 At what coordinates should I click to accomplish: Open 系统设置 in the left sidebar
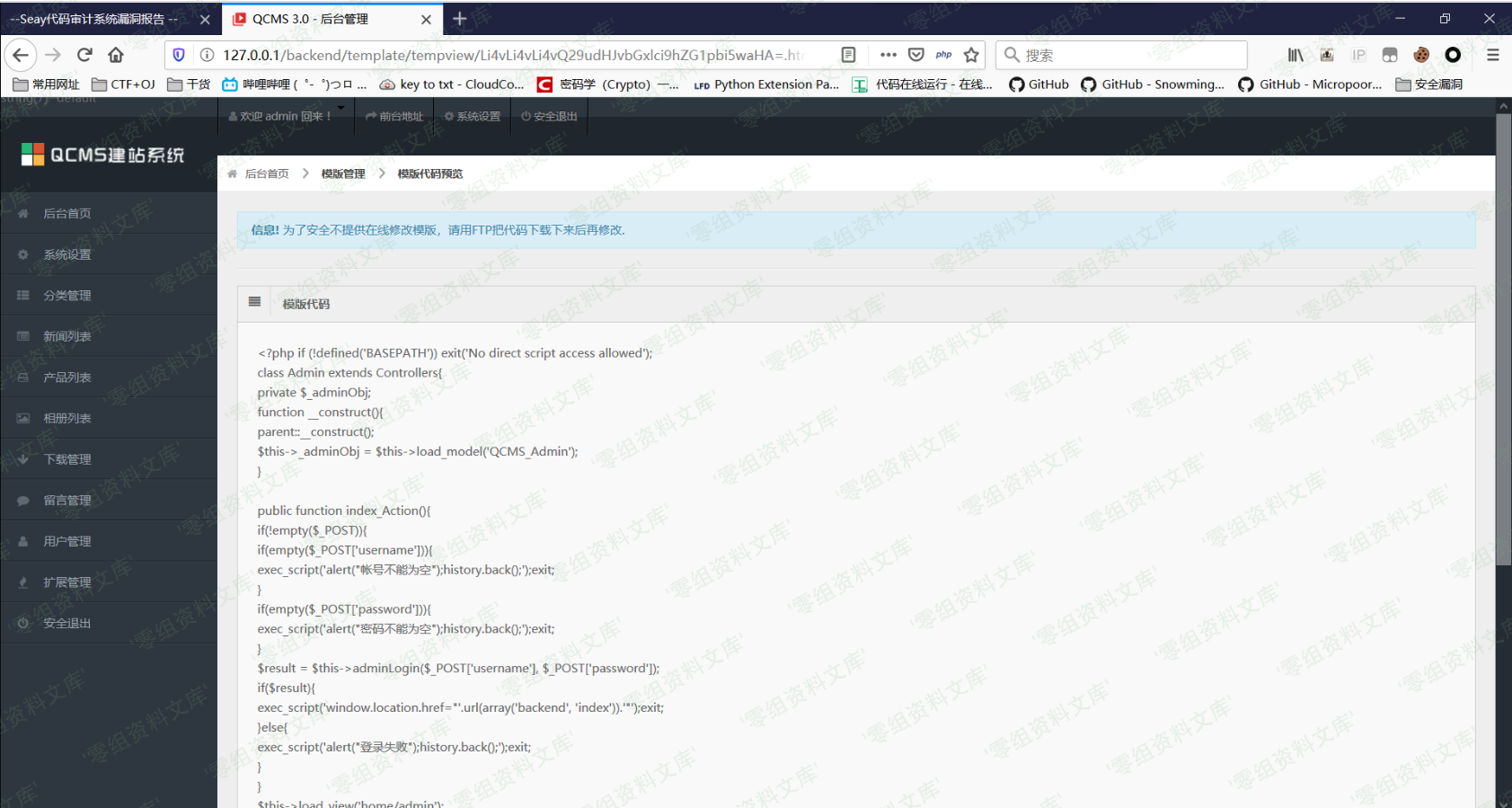[x=67, y=254]
